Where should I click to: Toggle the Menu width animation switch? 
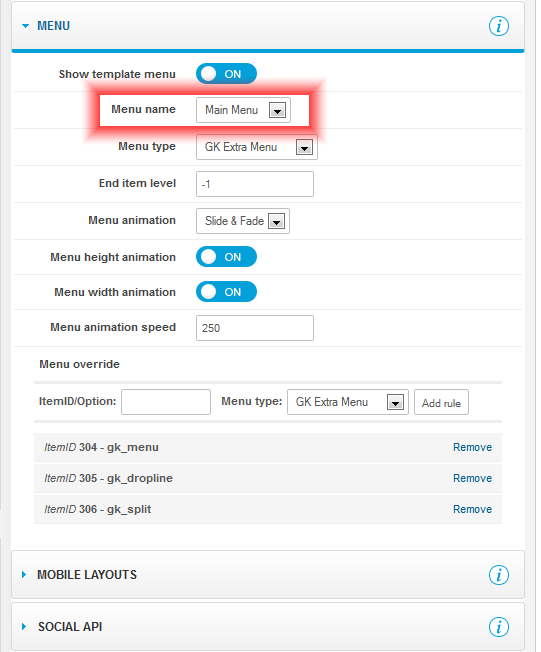coord(227,292)
